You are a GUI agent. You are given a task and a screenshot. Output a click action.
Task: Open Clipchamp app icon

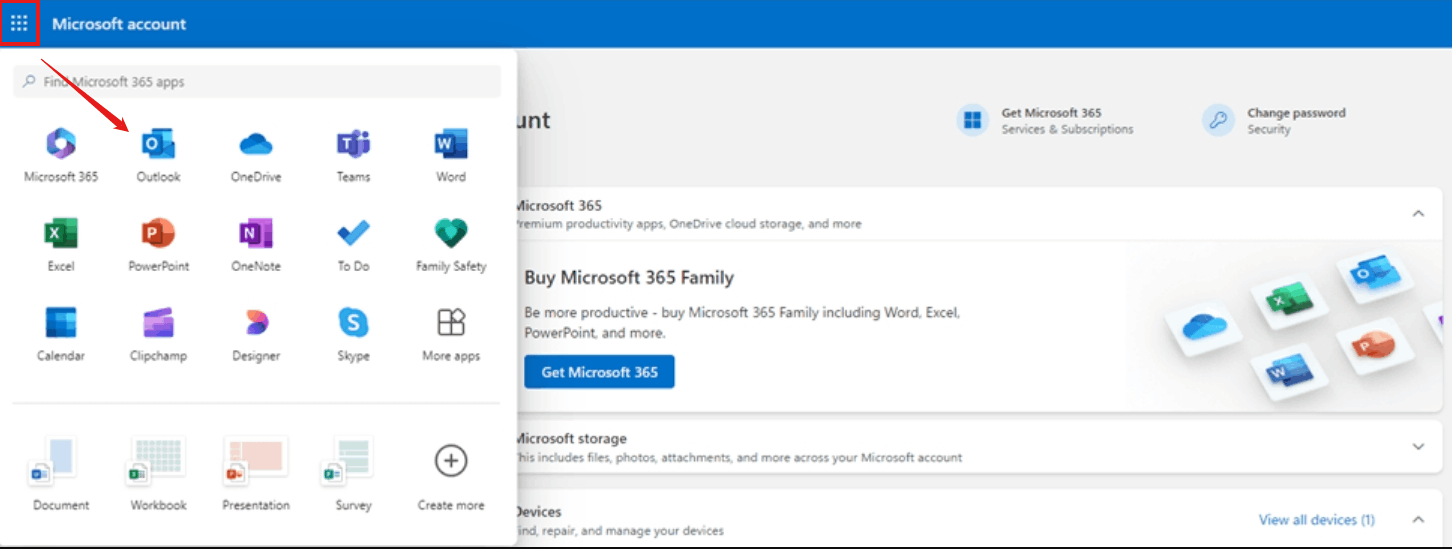coord(158,323)
